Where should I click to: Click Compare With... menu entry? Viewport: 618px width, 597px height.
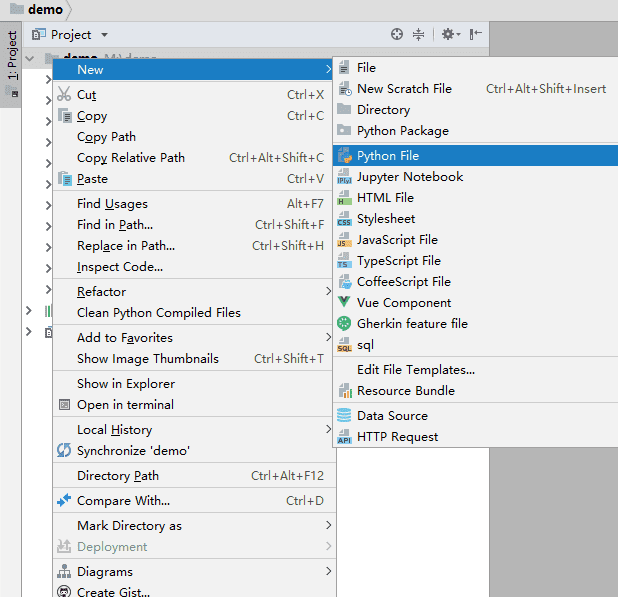click(x=194, y=500)
